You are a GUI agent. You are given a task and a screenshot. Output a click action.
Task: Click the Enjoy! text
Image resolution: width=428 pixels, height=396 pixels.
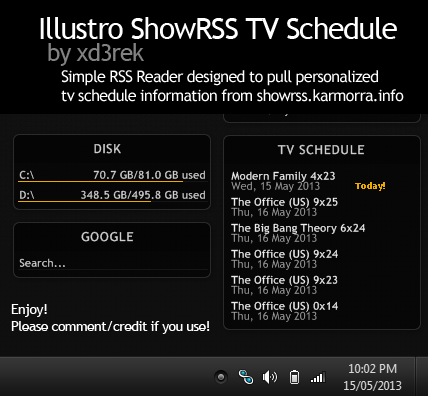click(x=29, y=309)
